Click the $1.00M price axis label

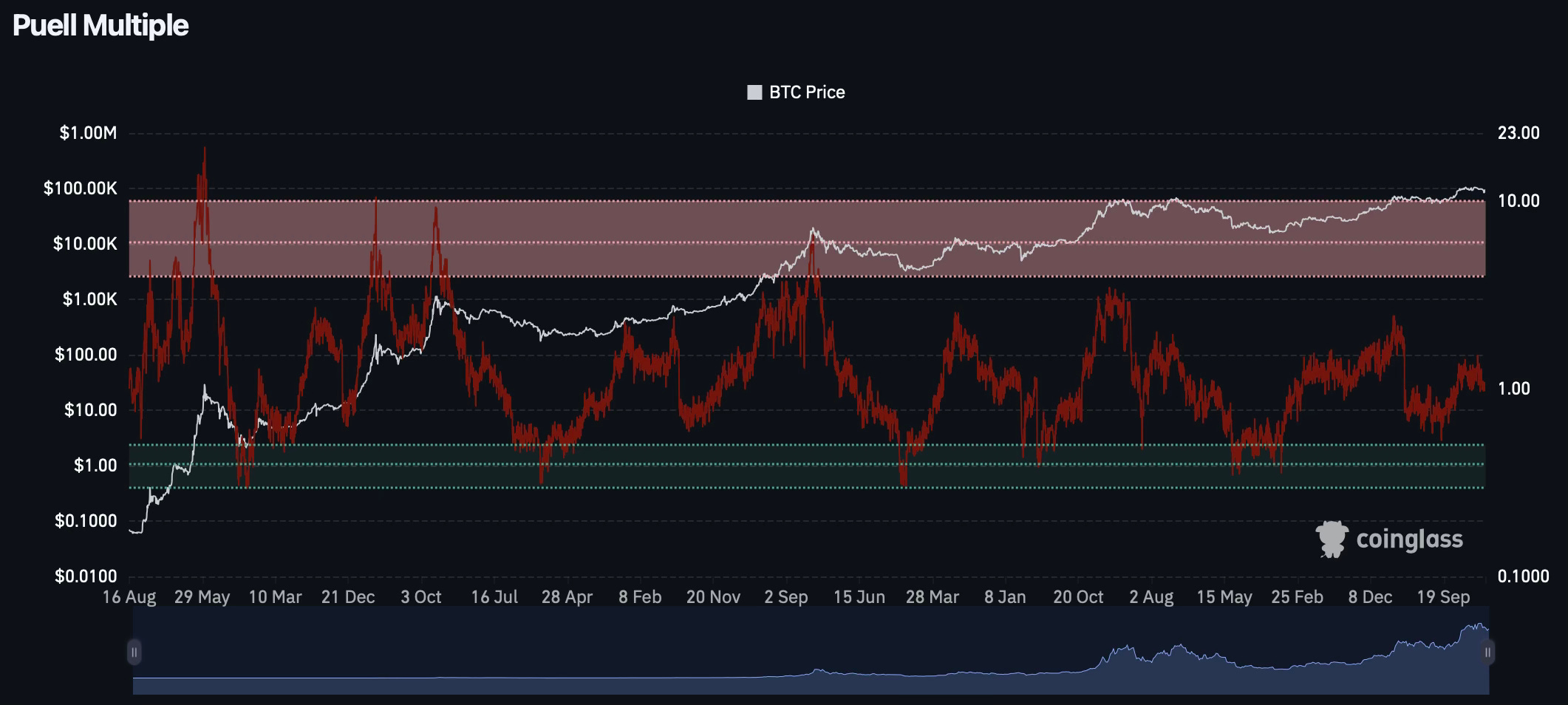pos(88,133)
